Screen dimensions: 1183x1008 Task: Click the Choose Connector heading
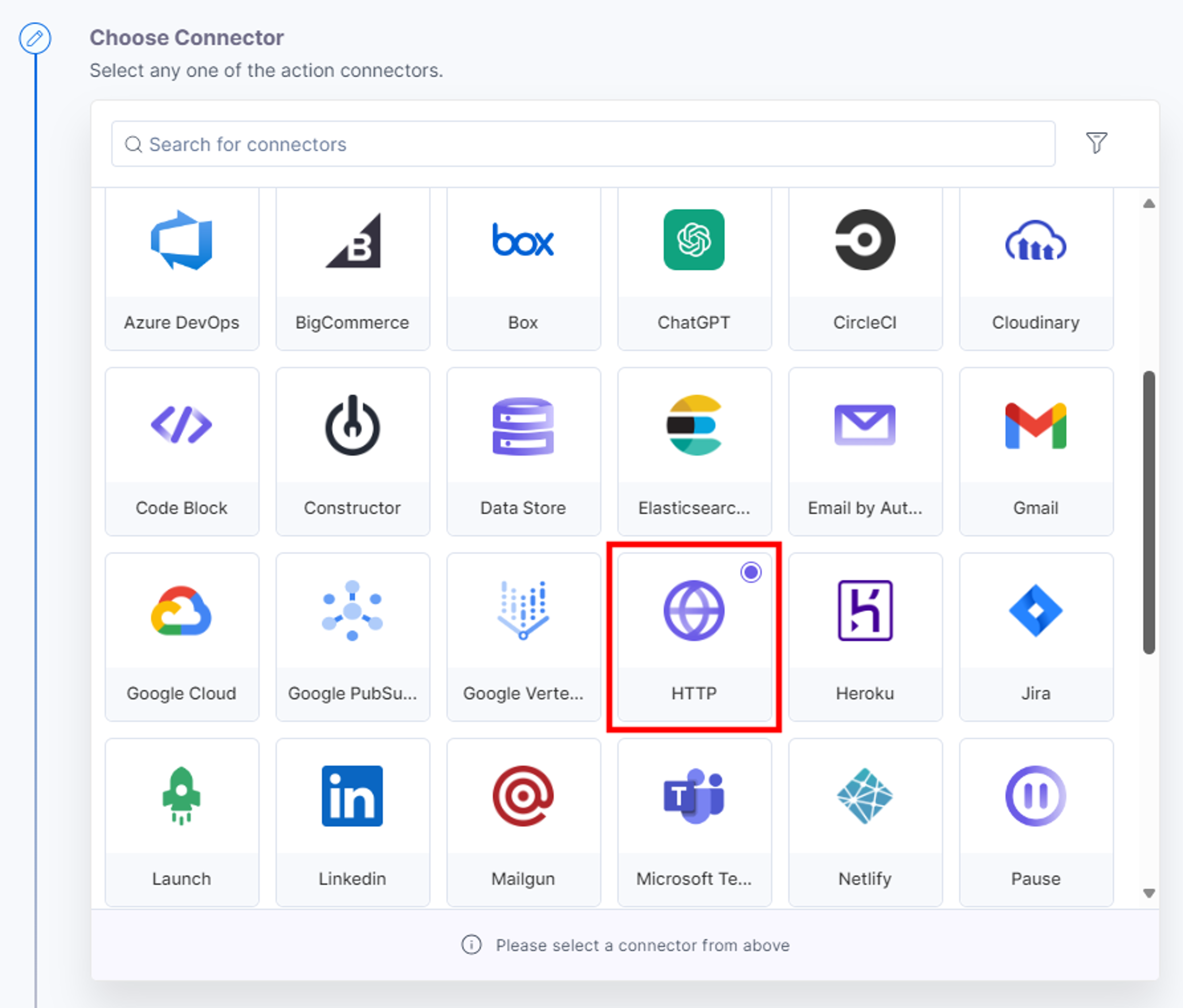click(x=187, y=38)
